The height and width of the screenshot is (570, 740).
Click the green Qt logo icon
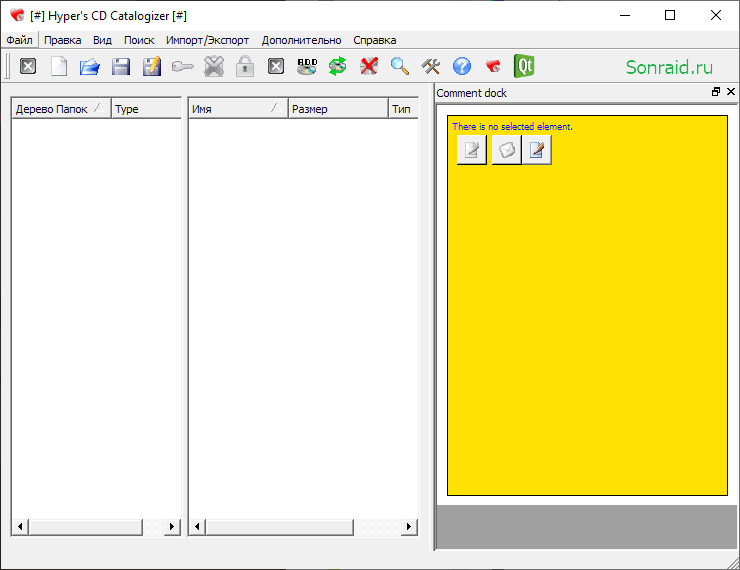pos(524,66)
